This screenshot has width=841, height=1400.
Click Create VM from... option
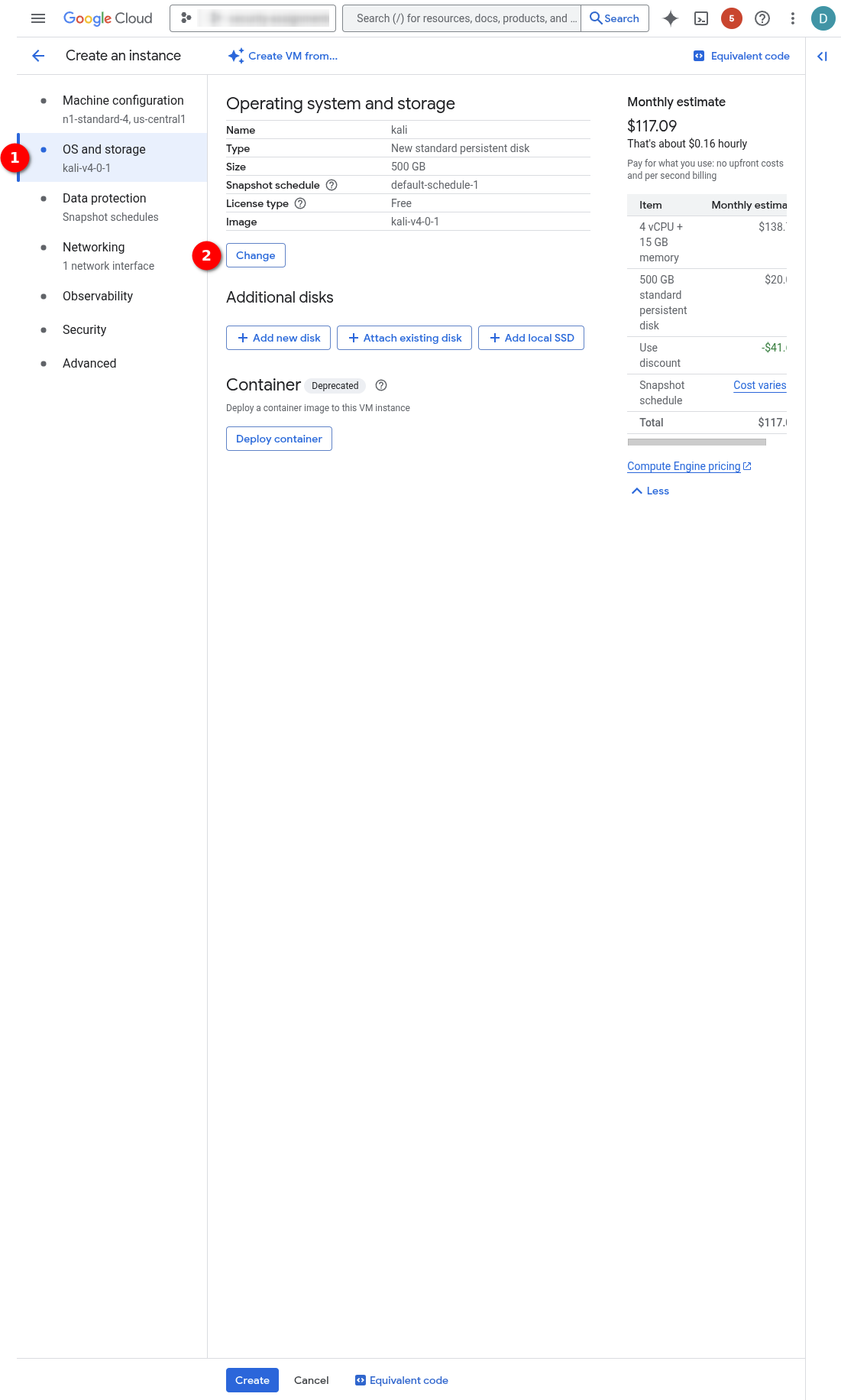click(x=283, y=56)
